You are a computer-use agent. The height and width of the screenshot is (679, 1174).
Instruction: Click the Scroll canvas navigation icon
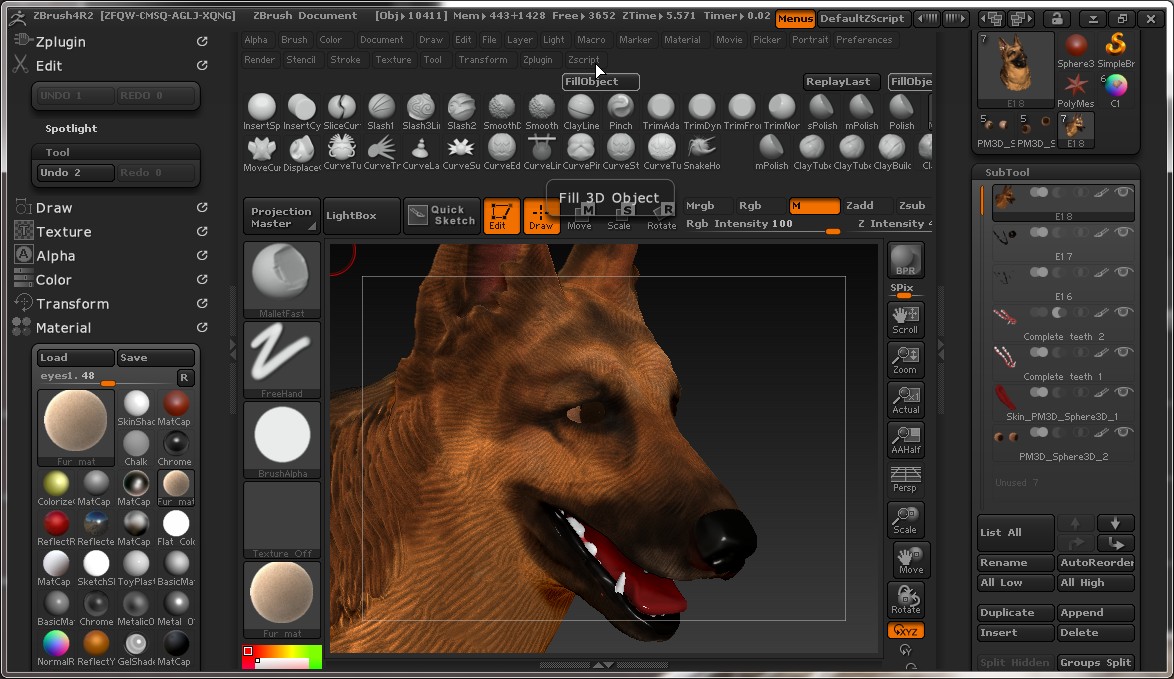tap(905, 320)
